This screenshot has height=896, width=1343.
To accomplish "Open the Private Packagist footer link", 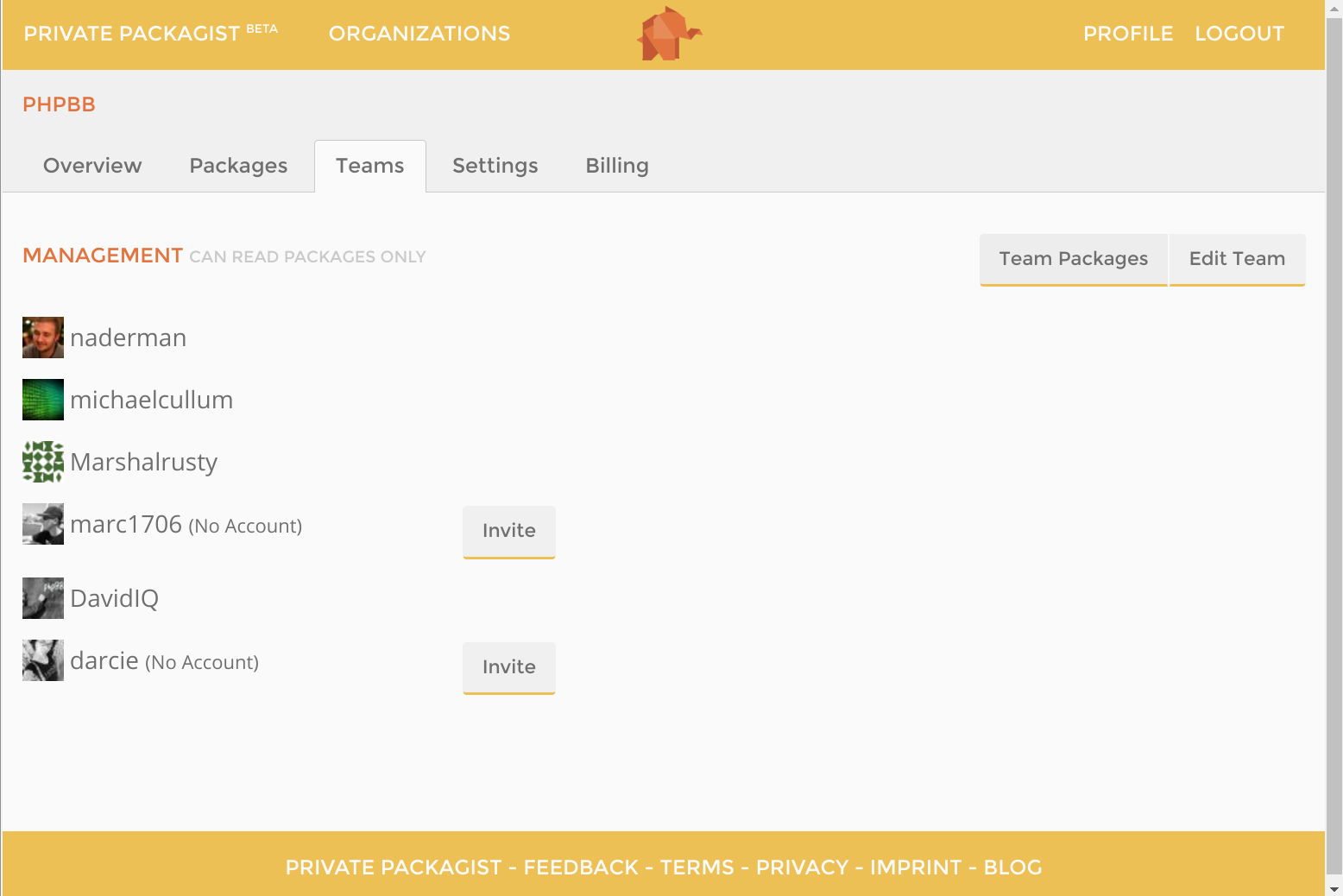I will 394,868.
